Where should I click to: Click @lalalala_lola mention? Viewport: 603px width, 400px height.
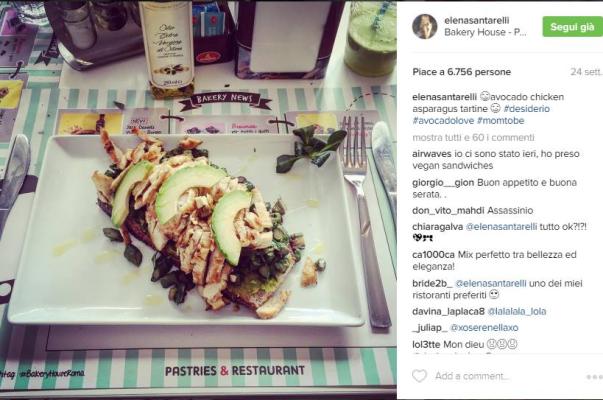(516, 312)
